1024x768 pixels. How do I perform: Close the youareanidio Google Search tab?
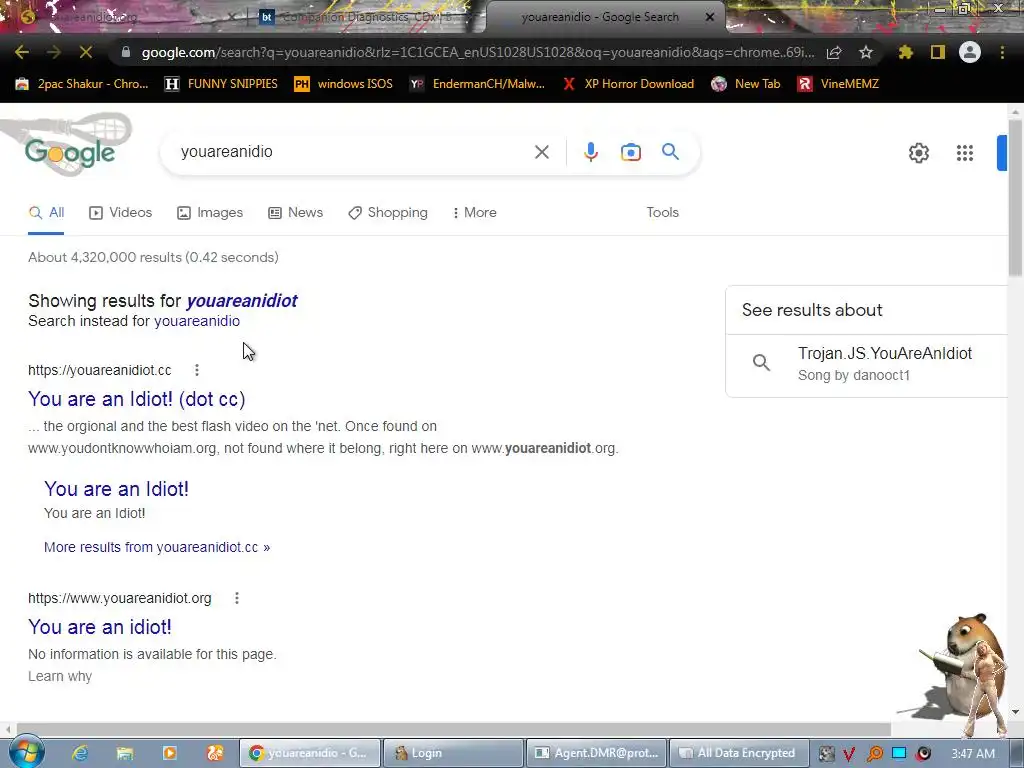(710, 17)
